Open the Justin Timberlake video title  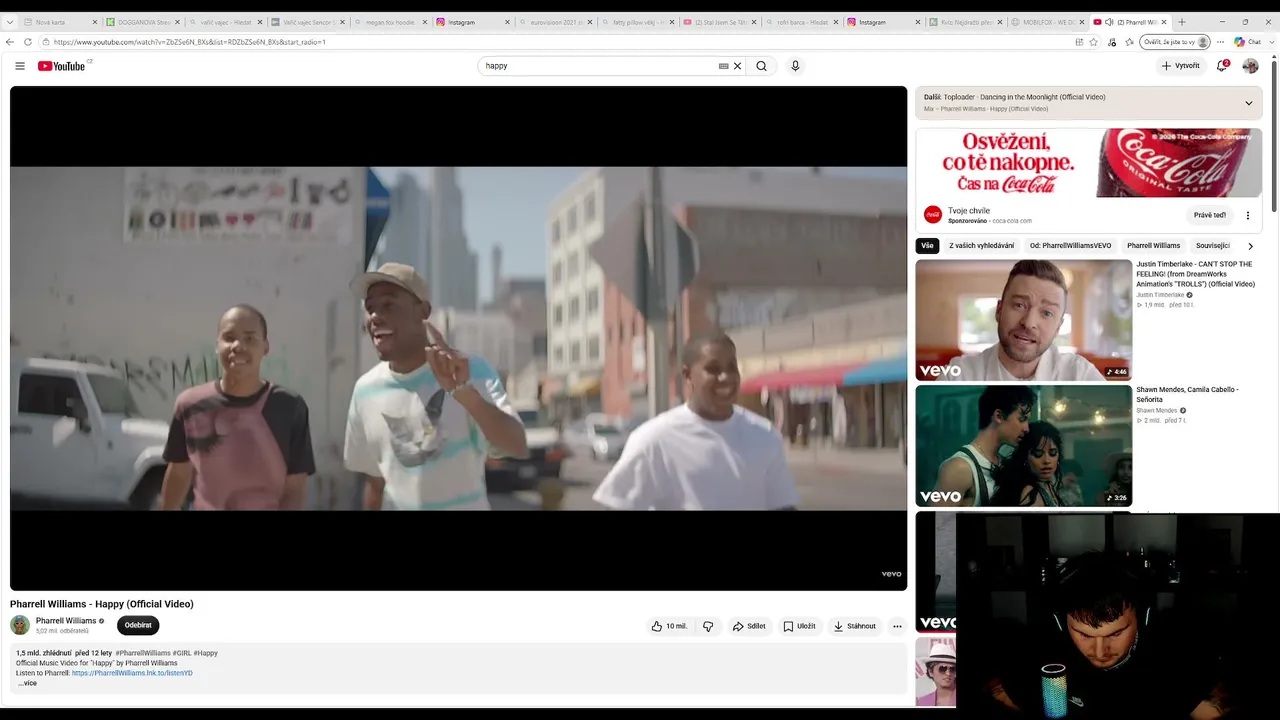pyautogui.click(x=1195, y=274)
